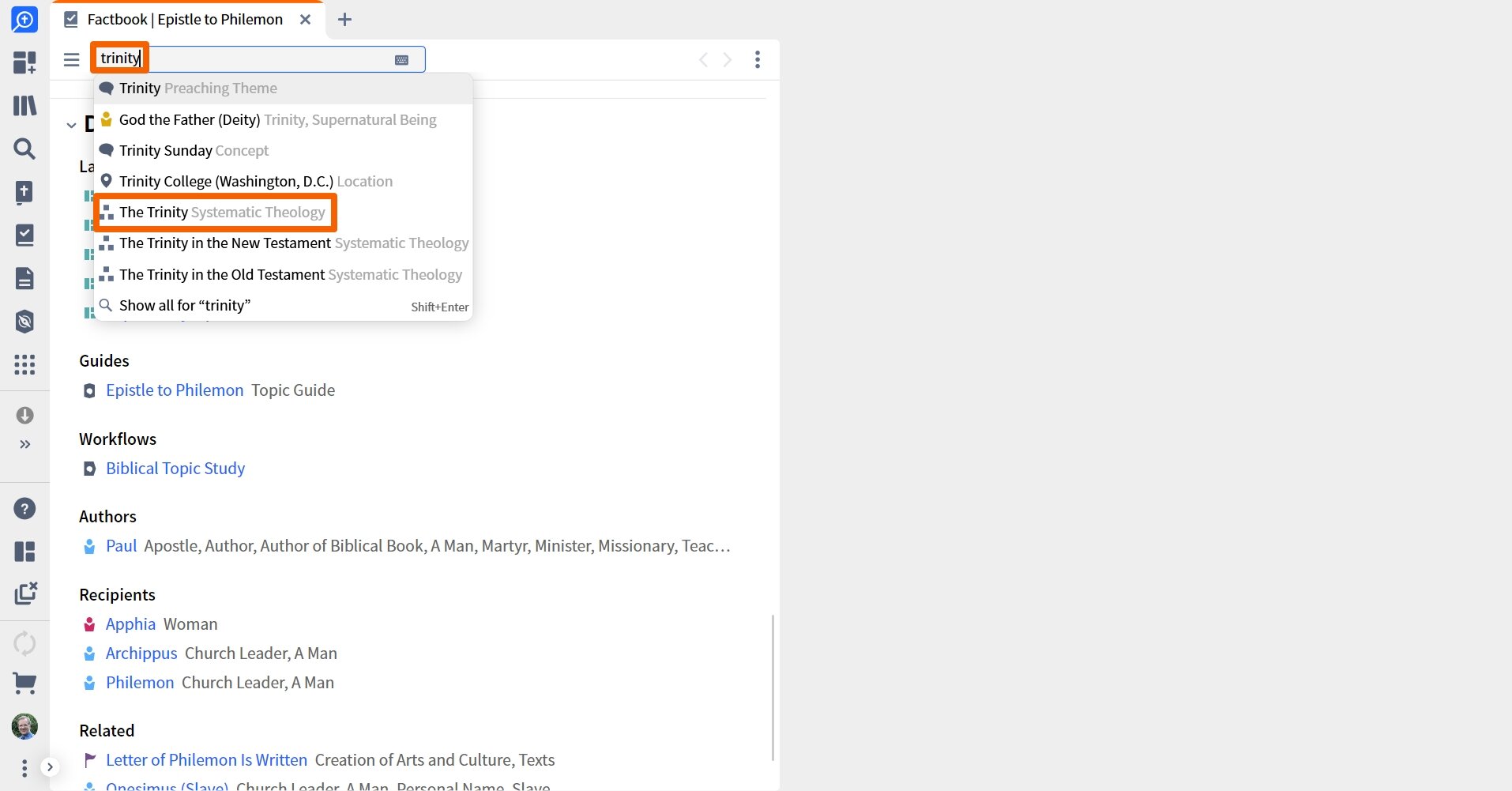The image size is (1512, 791).
Task: Open the user profile avatar
Action: pos(24,726)
